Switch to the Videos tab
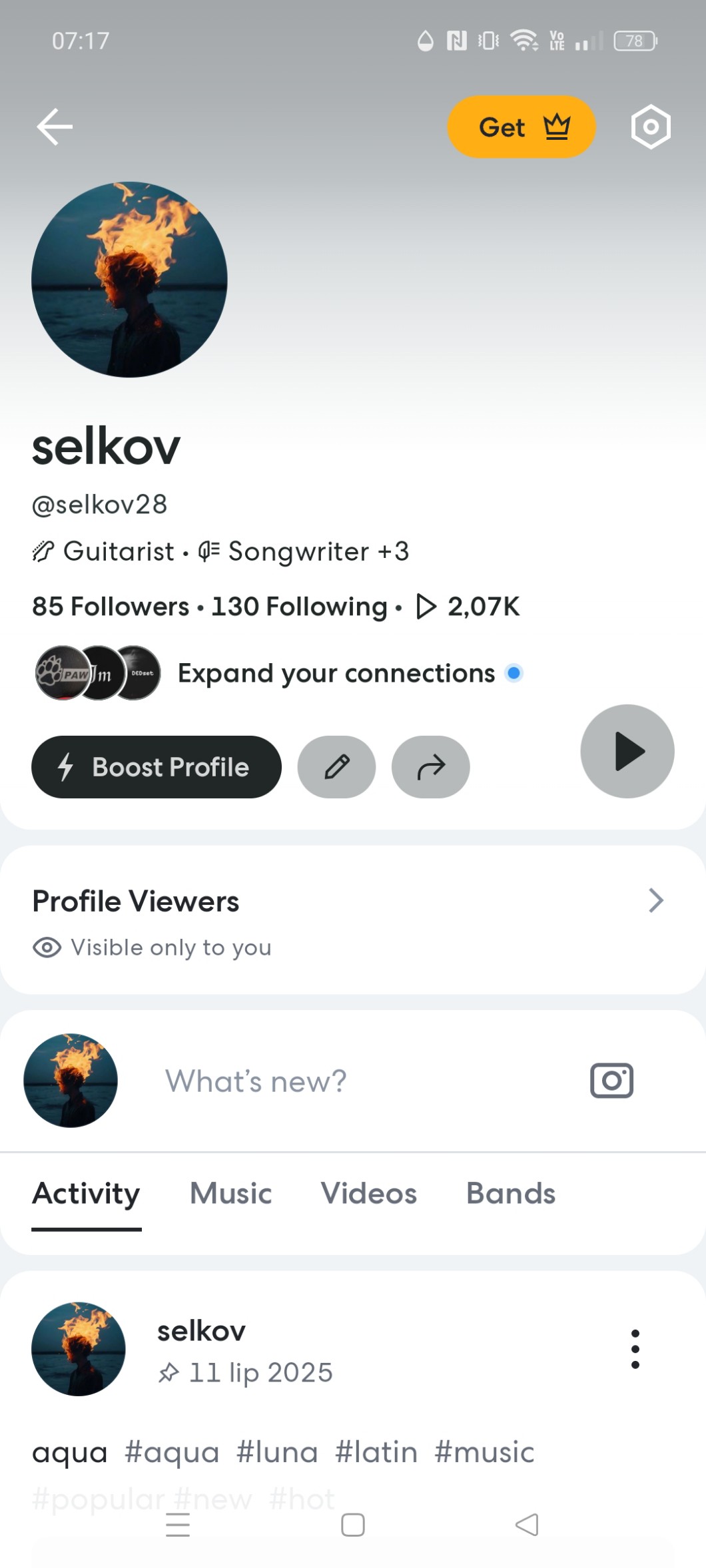Screen dimensions: 706x1568 pos(368,1193)
